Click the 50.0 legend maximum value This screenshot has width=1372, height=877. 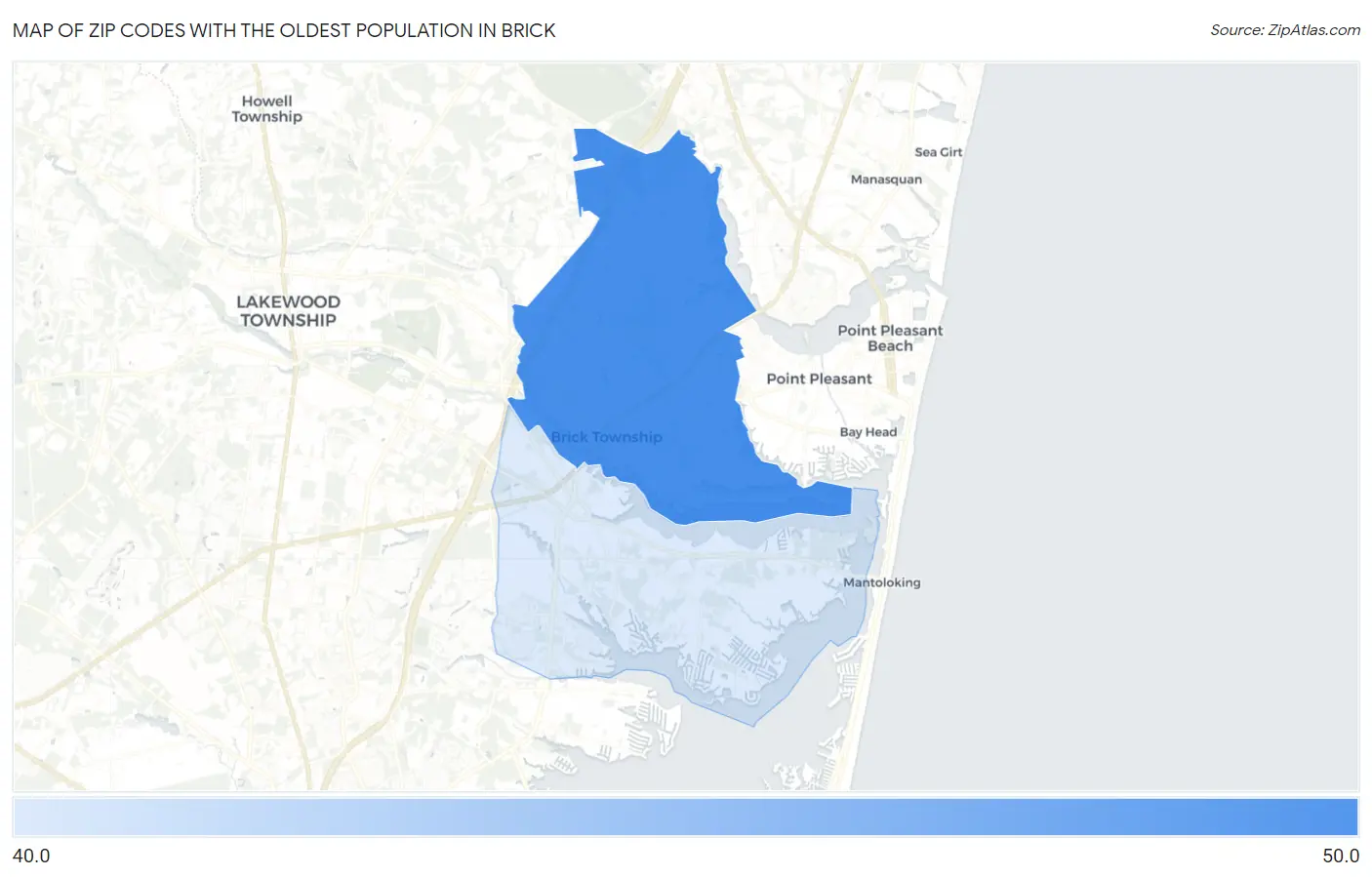point(1341,856)
